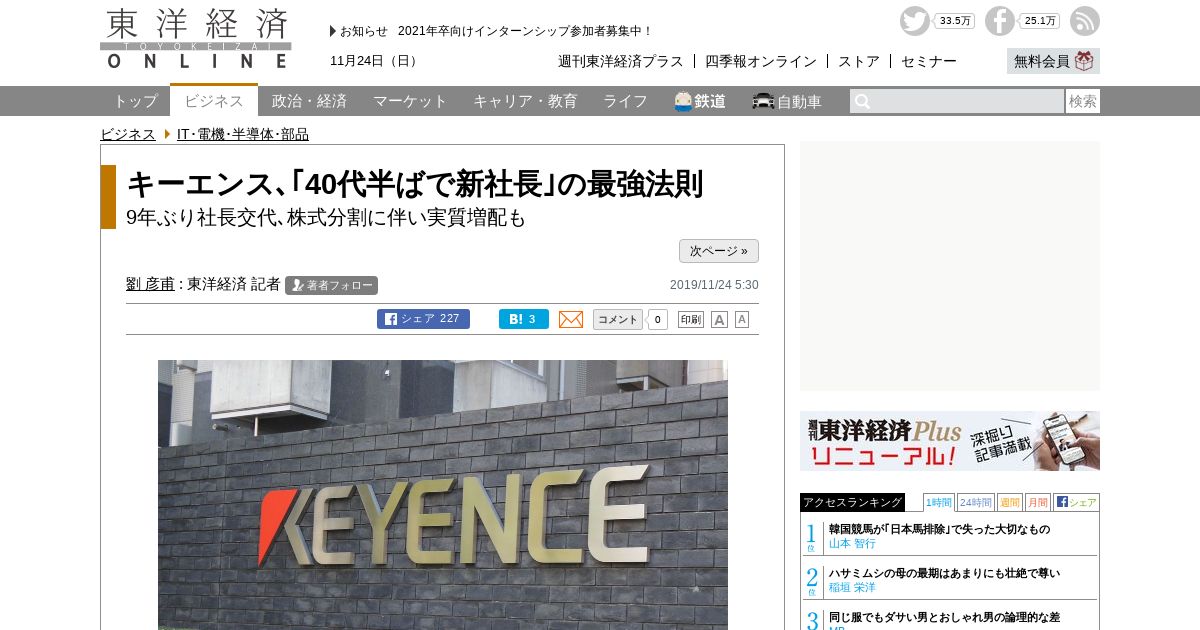Switch ranking to 1時間 tab
1200x630 pixels.
pyautogui.click(x=939, y=502)
